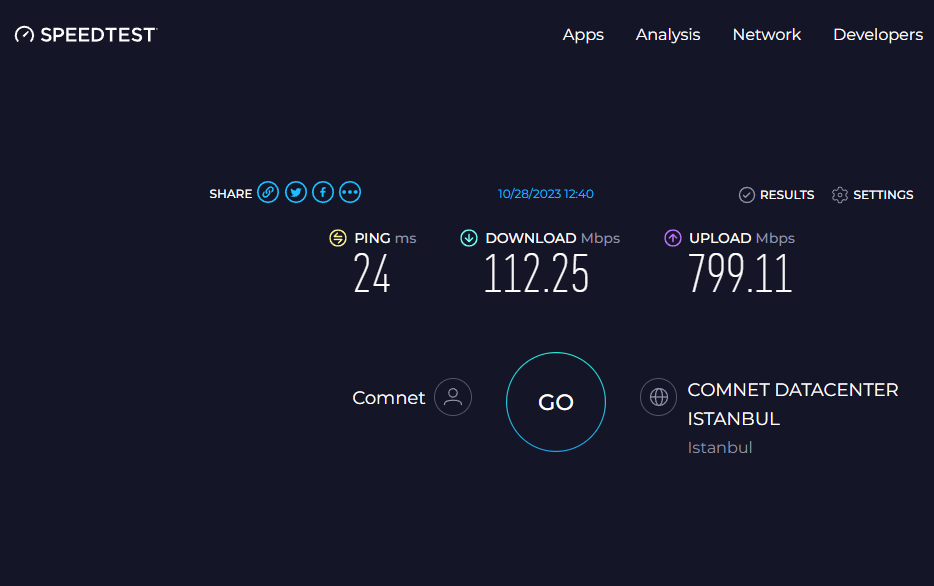Screen dimensions: 934x586
Task: Copy the share link icon
Action: [268, 192]
